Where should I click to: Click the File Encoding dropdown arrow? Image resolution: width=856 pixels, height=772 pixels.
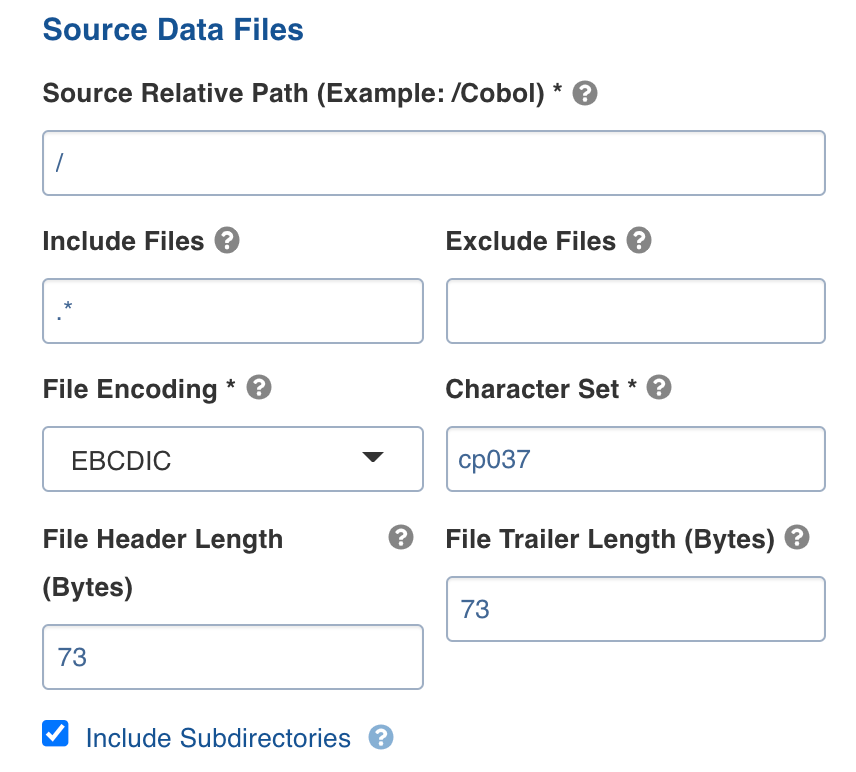click(x=372, y=458)
